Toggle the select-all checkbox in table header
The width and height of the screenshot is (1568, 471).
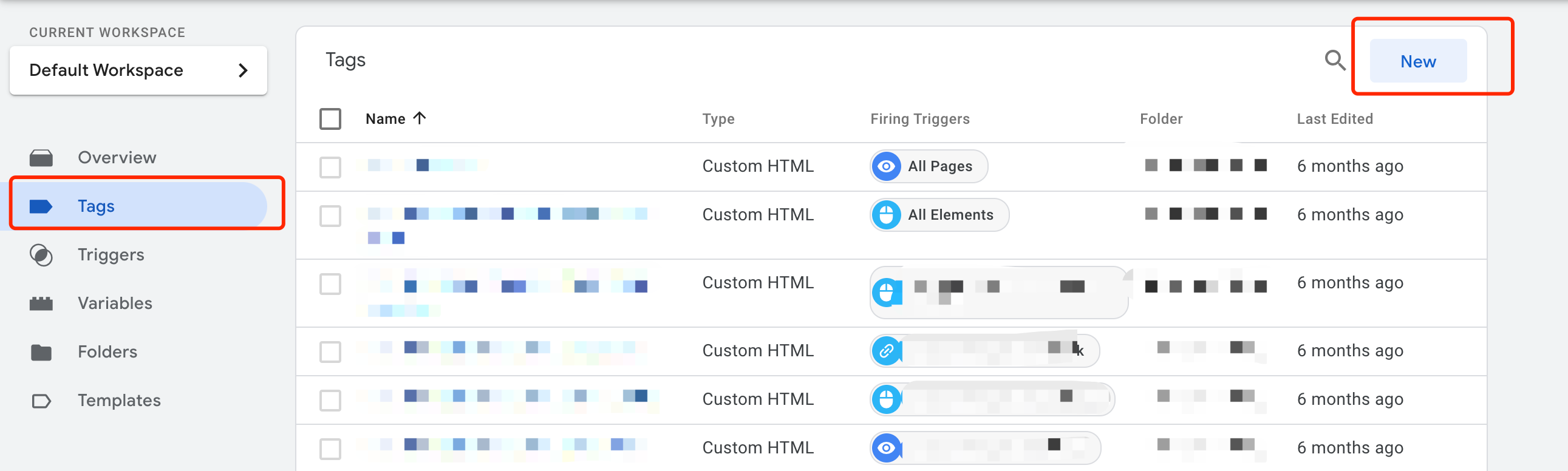point(330,119)
